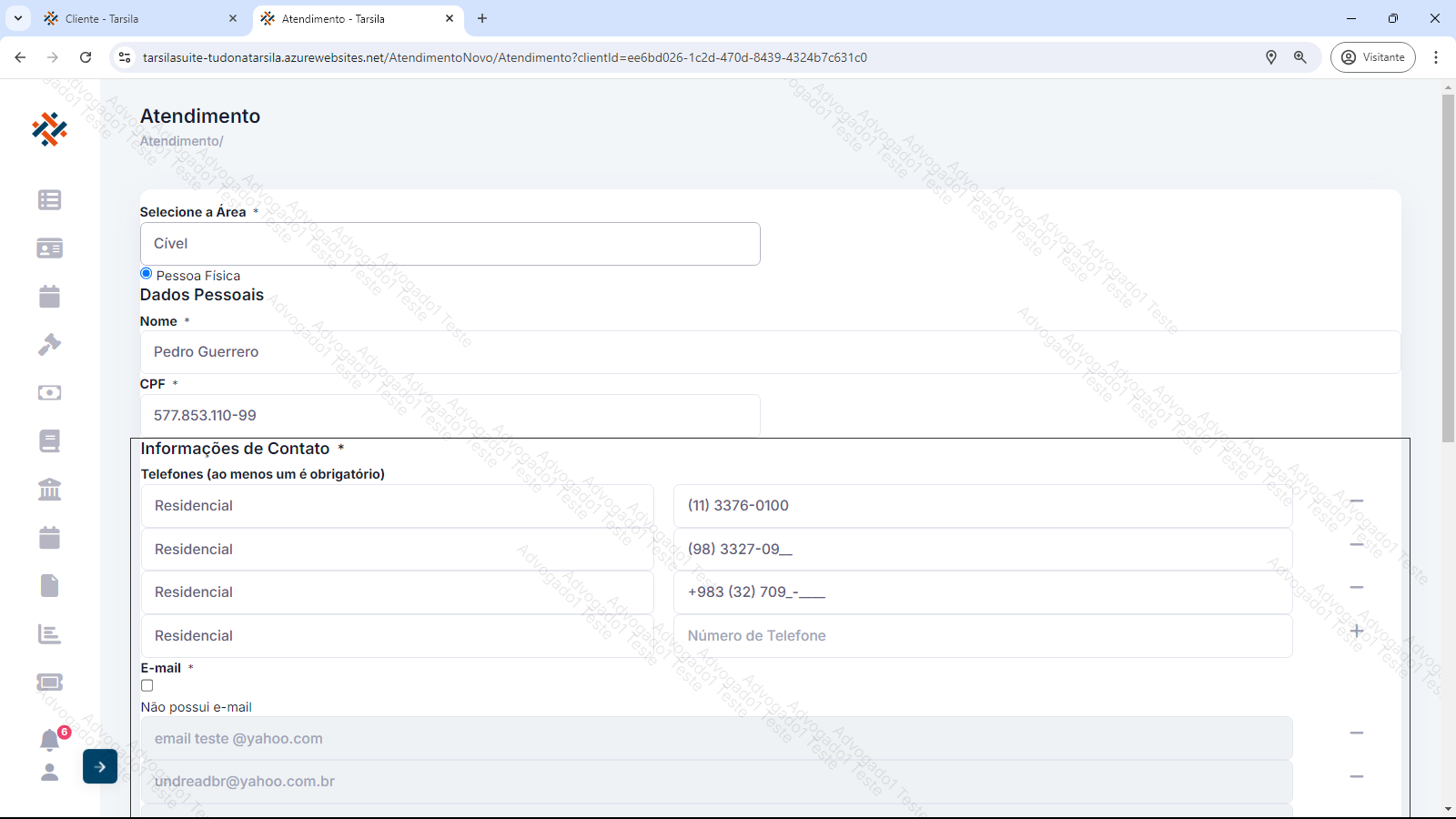Open a new browser tab
This screenshot has width=1456, height=819.
pyautogui.click(x=482, y=18)
